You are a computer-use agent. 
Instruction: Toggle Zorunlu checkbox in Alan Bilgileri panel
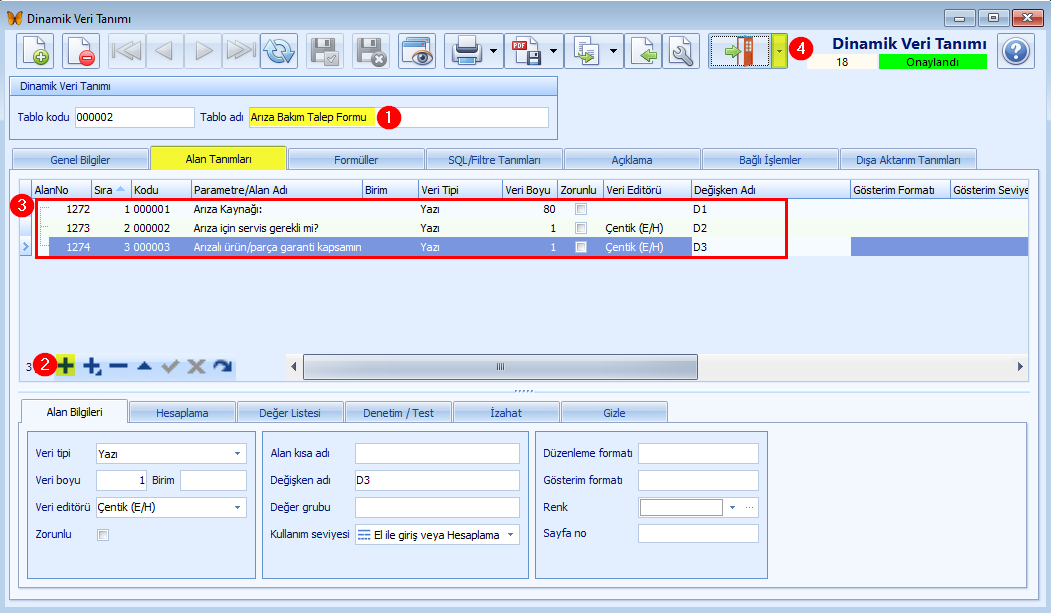(x=103, y=535)
